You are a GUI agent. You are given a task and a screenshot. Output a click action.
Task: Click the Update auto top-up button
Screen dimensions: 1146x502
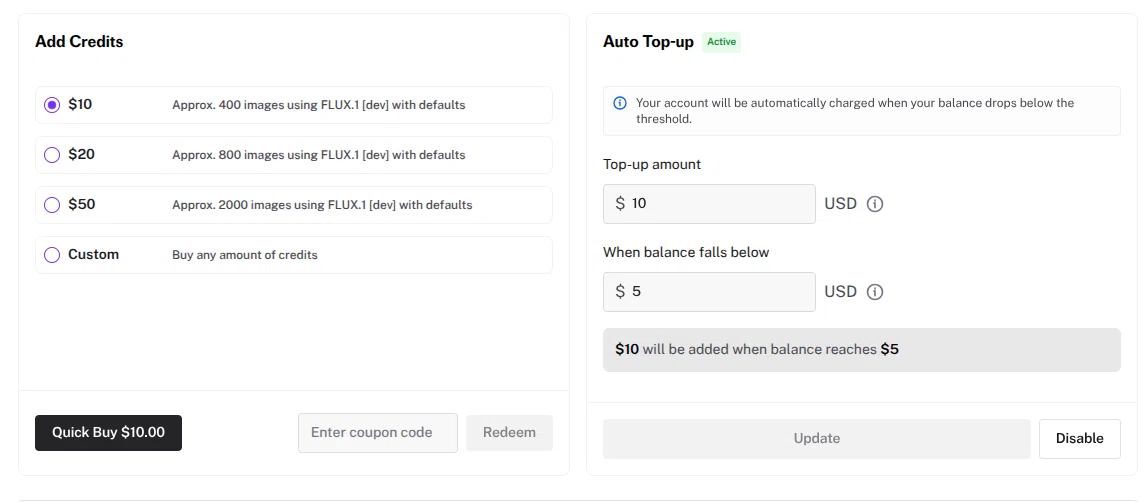click(816, 438)
